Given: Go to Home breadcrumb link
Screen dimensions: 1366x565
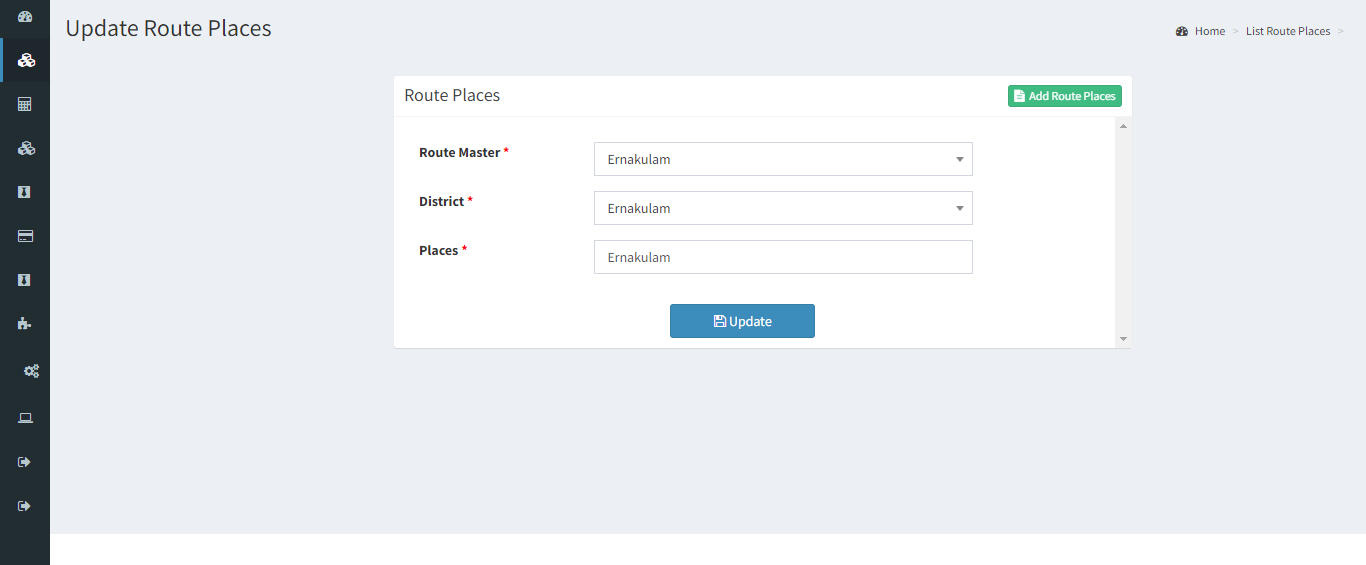Looking at the screenshot, I should point(1210,31).
